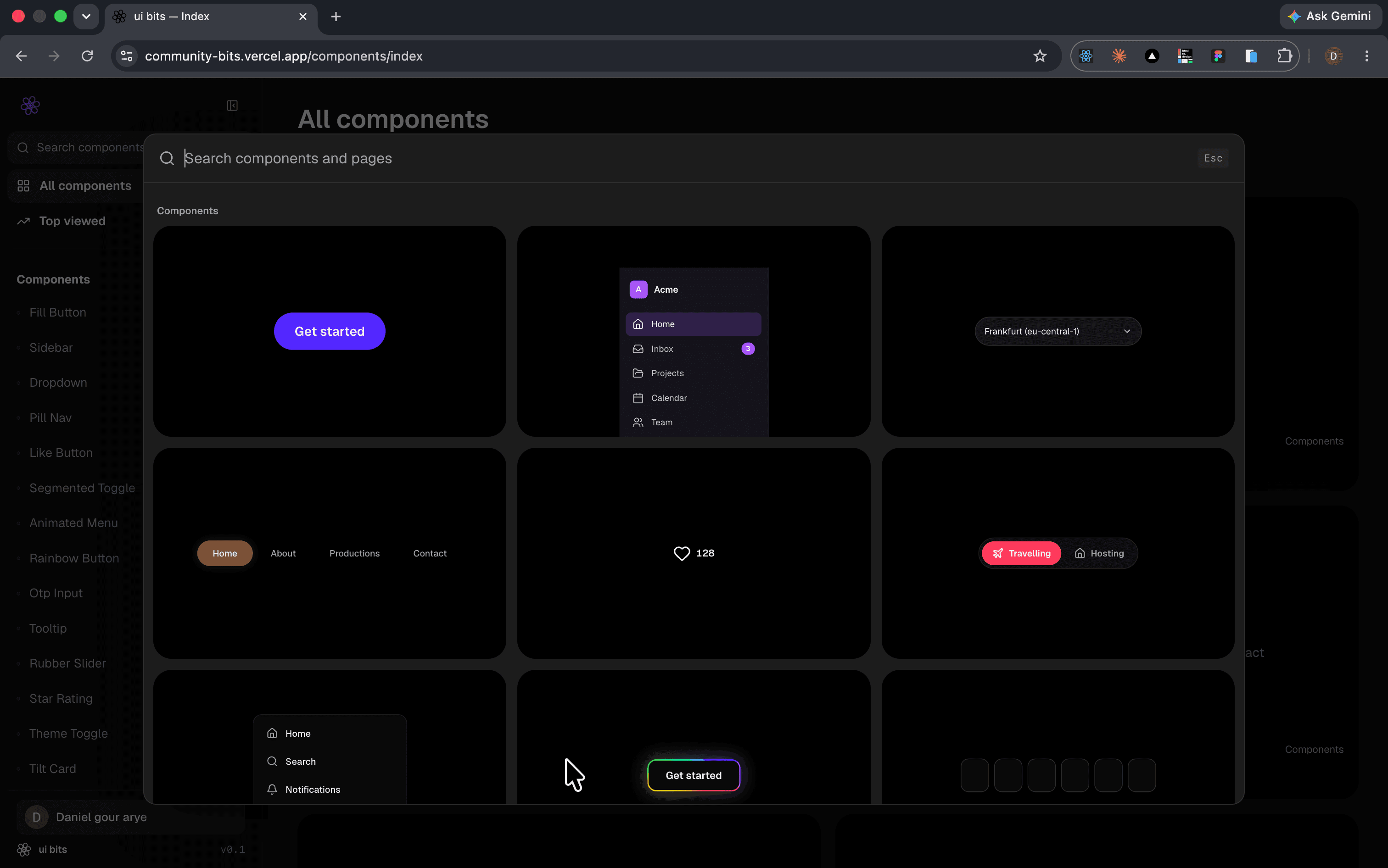Open the Figma extension icon
This screenshot has width=1388, height=868.
pos(1217,56)
